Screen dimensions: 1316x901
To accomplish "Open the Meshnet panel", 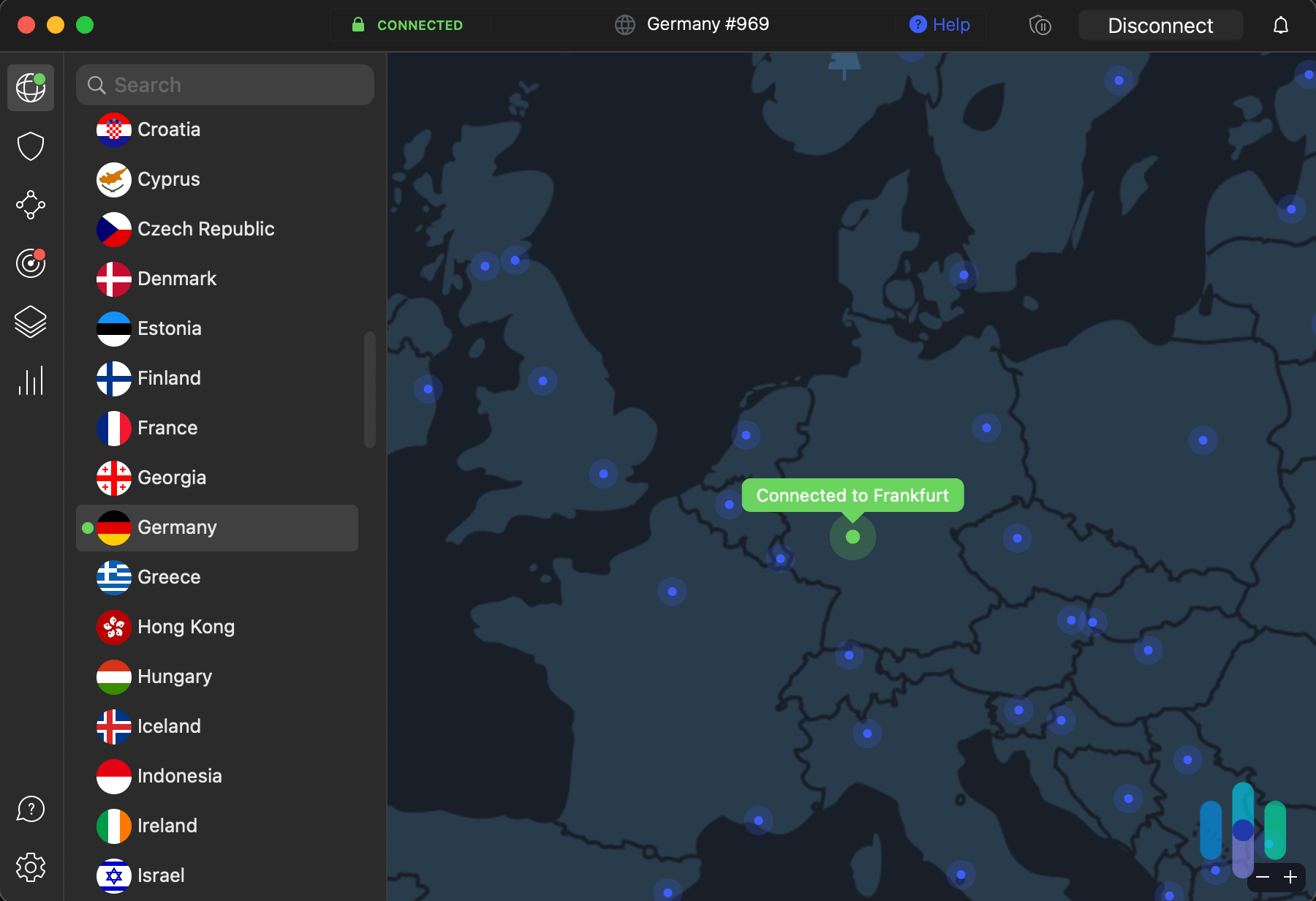I will click(x=30, y=206).
